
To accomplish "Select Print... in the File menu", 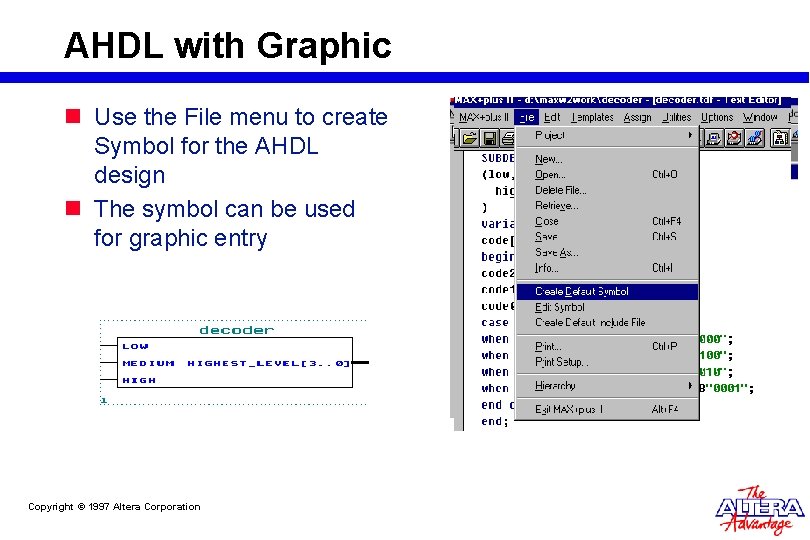I will 608,346.
